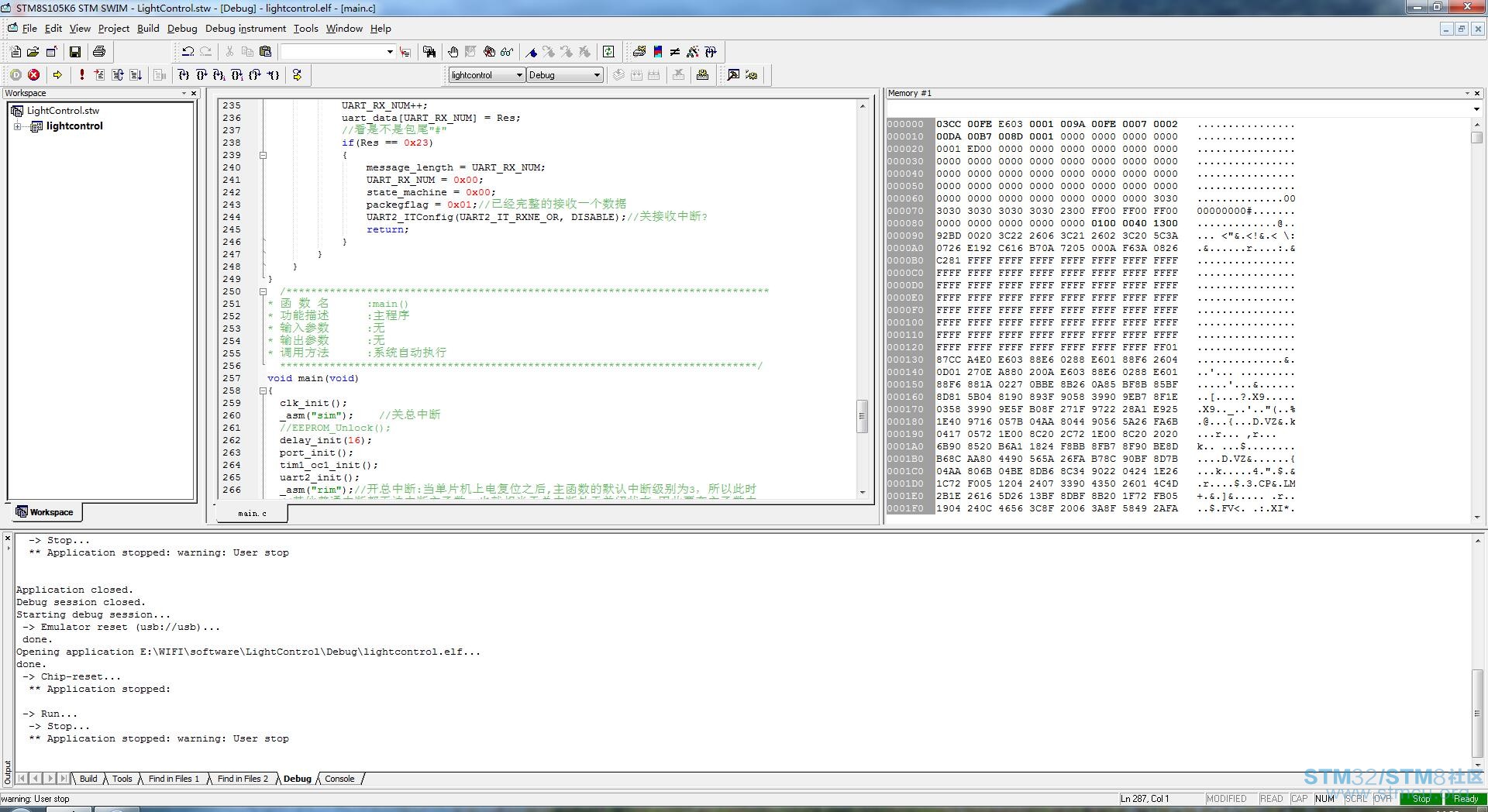Click the code editor vertical scrollbar thumb
The height and width of the screenshot is (812, 1488).
pyautogui.click(x=862, y=415)
